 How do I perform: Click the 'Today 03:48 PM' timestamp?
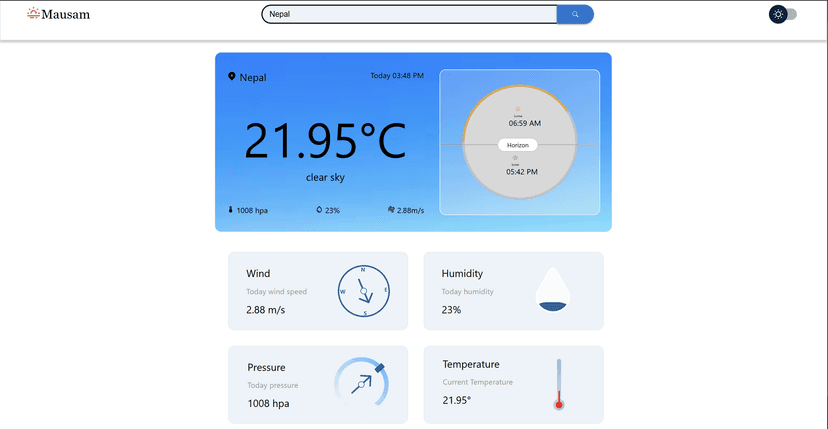(x=397, y=76)
